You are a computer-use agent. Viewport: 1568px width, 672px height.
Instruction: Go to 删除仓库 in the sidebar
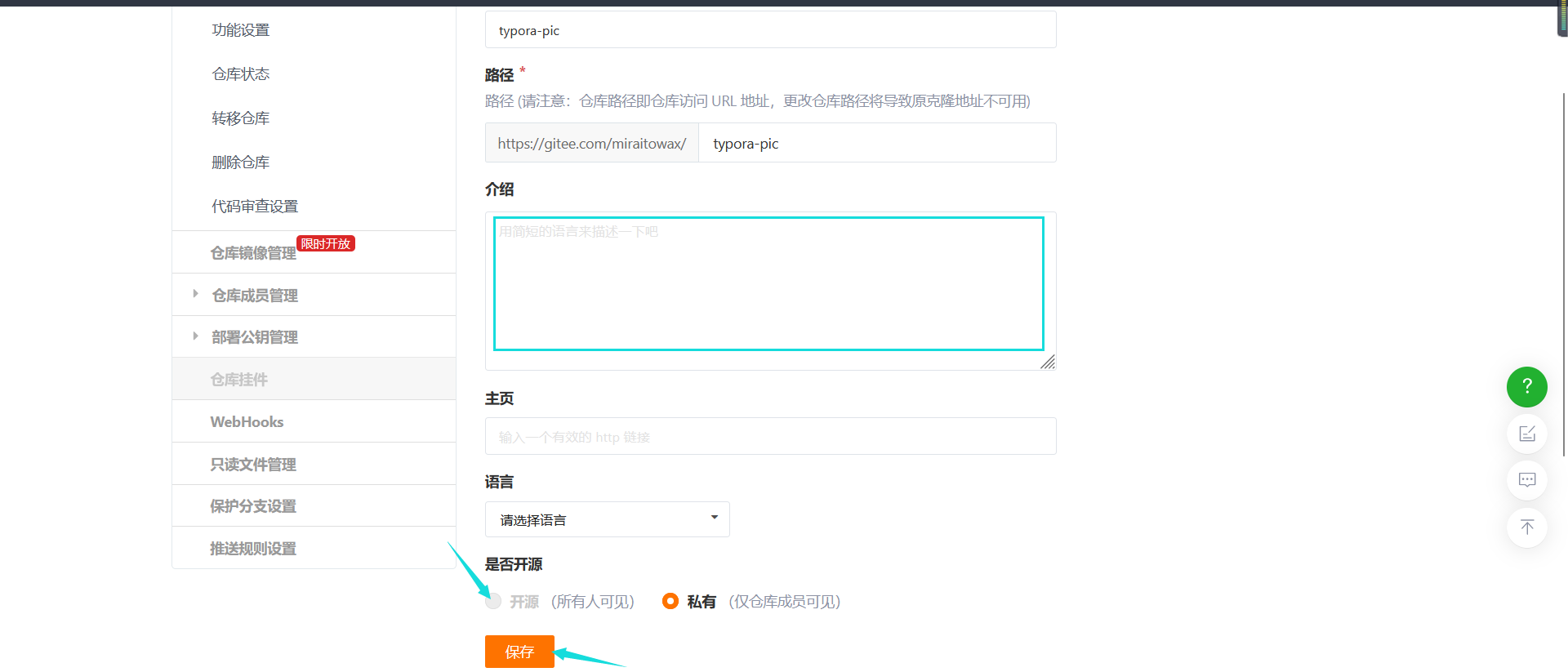tap(241, 162)
